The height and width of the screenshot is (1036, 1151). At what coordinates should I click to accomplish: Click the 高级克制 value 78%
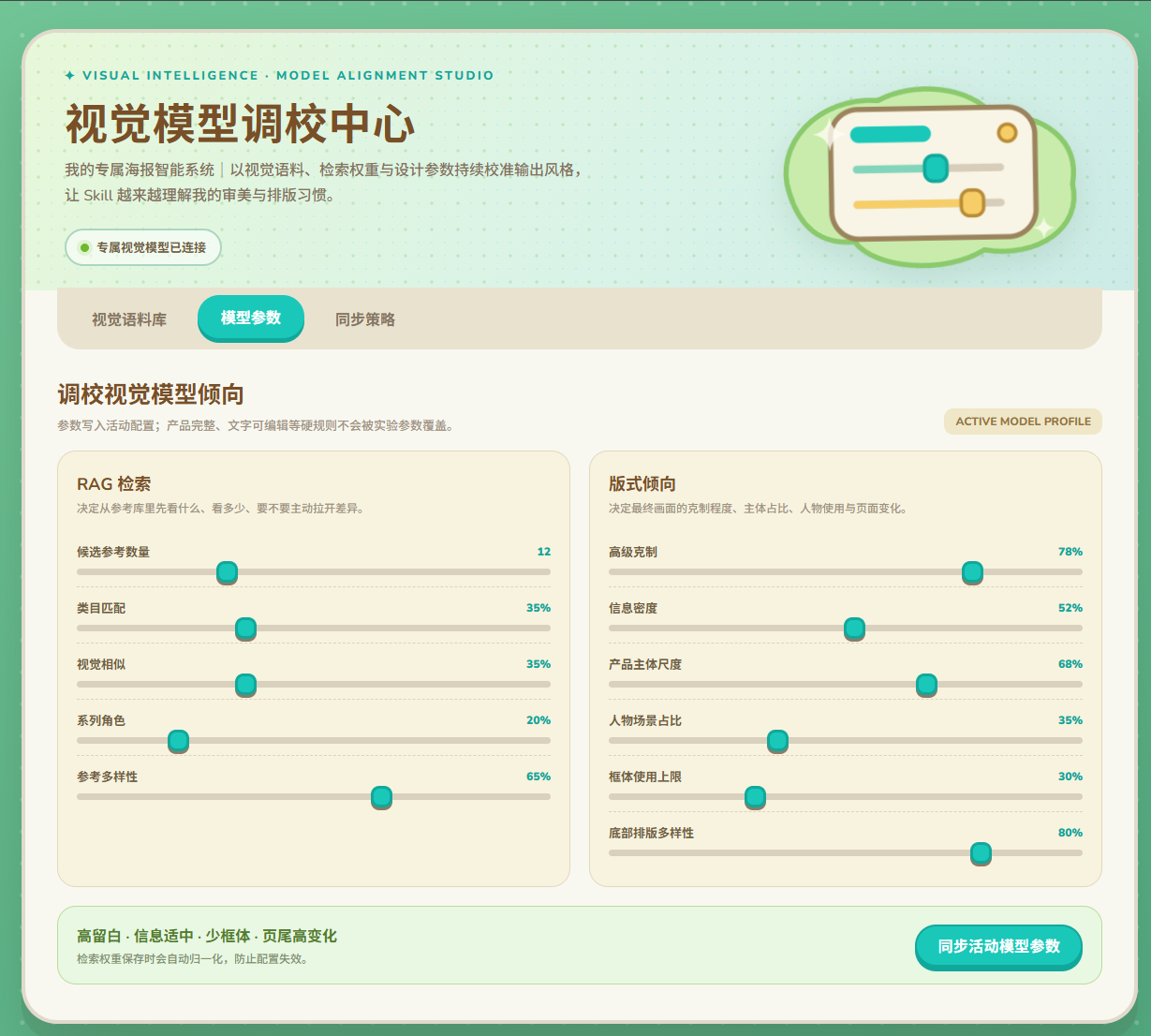[1070, 552]
